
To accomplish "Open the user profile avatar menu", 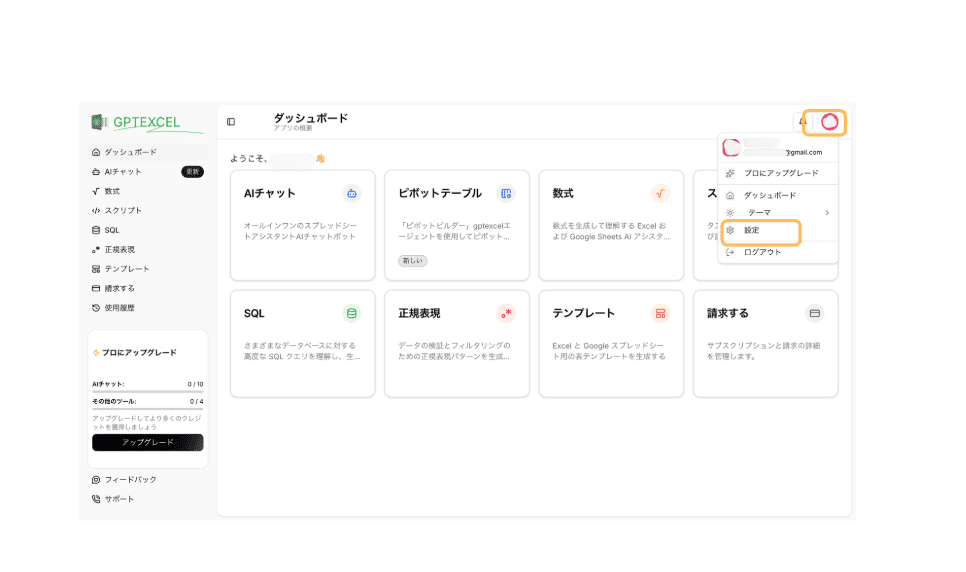I will 828,122.
